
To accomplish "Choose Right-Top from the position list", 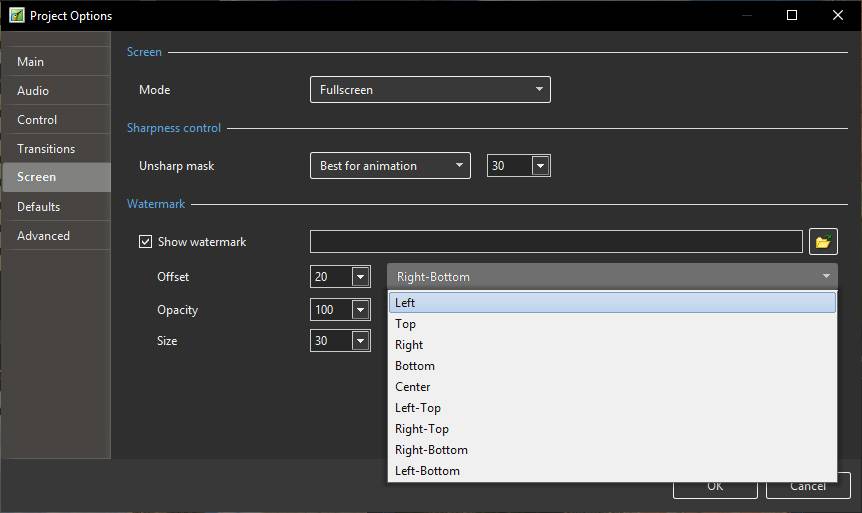I will point(612,429).
